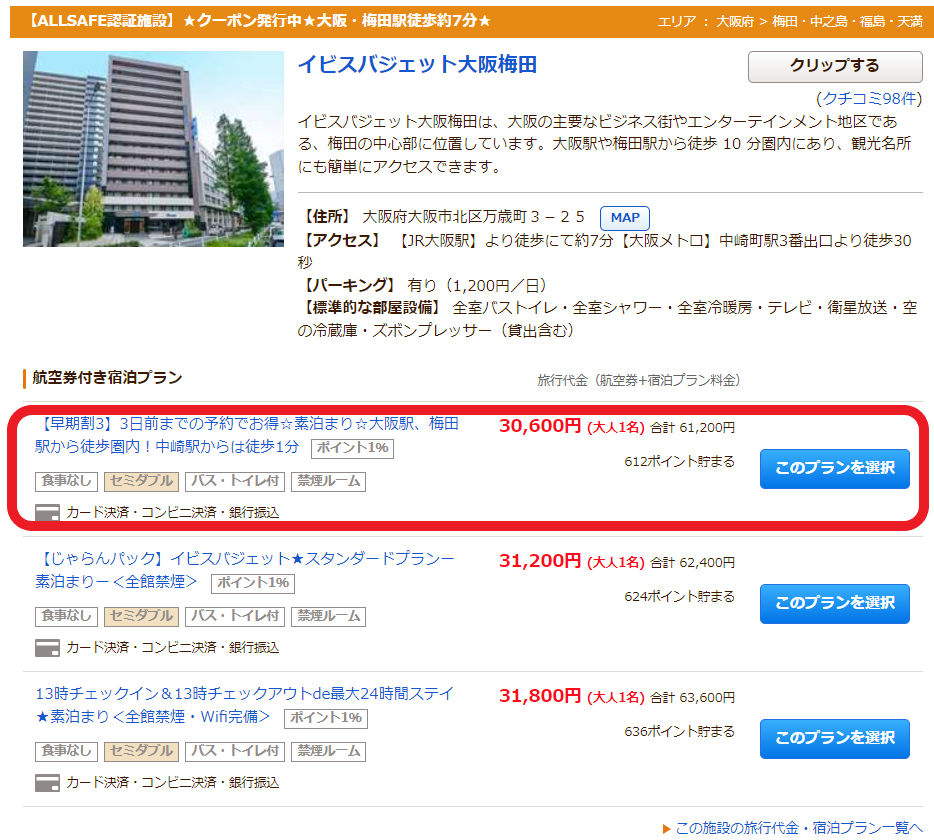Click the ポイント1% badge in じゃらんパック plan
Image resolution: width=934 pixels, height=840 pixels.
click(253, 583)
